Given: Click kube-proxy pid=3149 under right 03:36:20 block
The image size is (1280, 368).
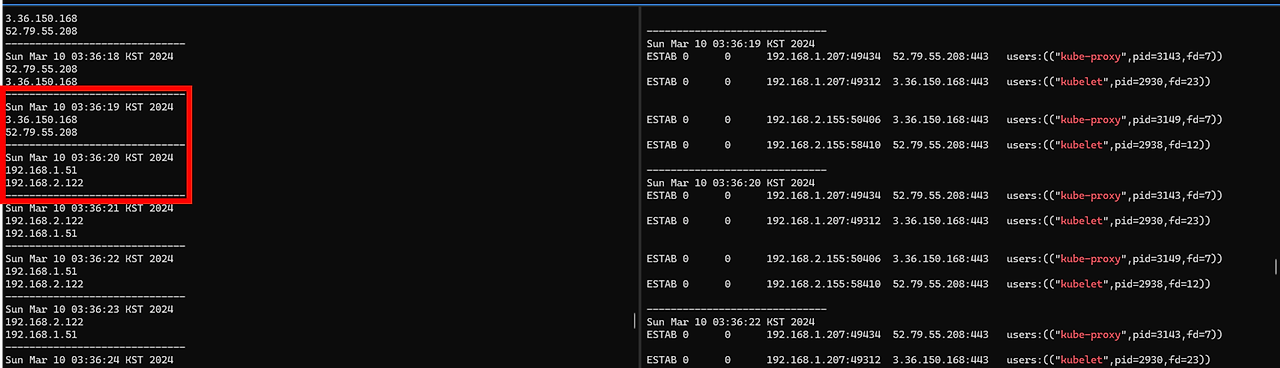Looking at the screenshot, I should (1114, 259).
